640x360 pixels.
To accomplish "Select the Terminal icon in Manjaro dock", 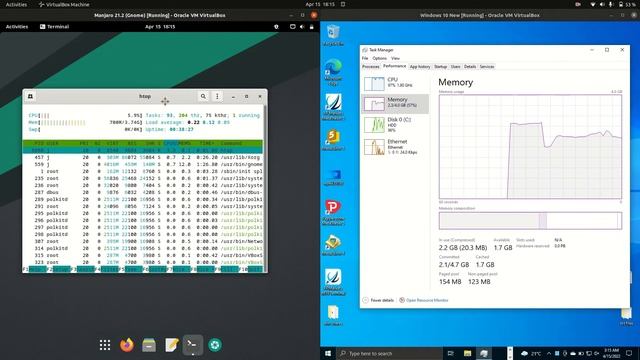I will [x=193, y=345].
